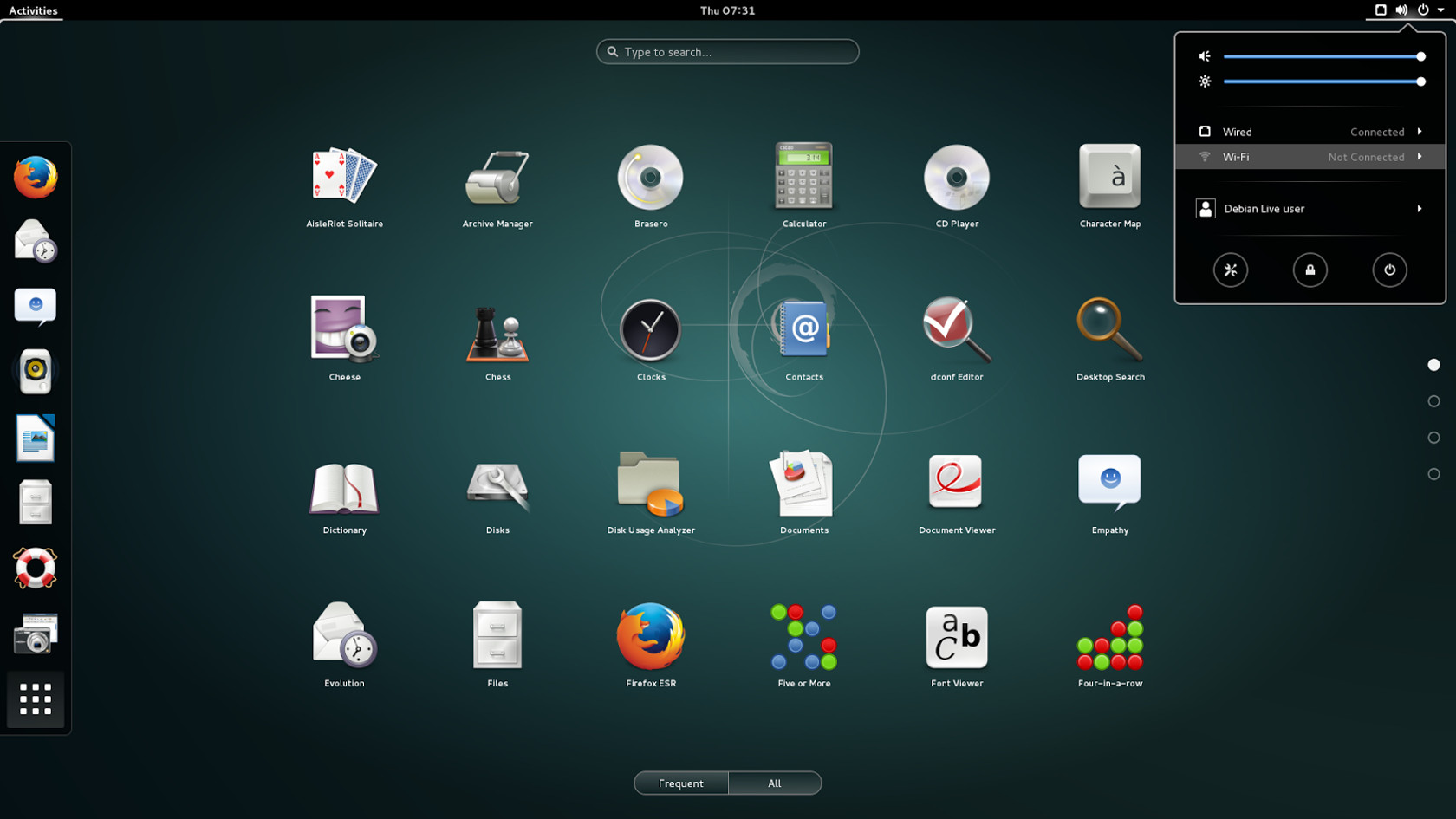Viewport: 1456px width, 819px height.
Task: Lock the screen via the padlock button
Action: (x=1310, y=270)
